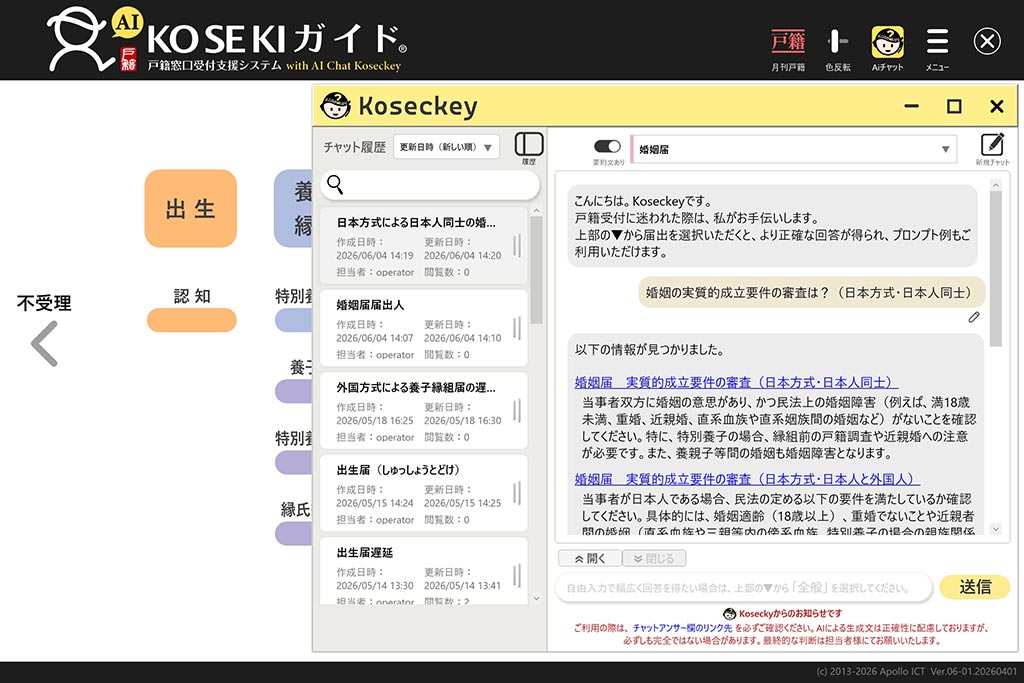The width and height of the screenshot is (1024, 683).
Task: Open handle menu of 出生届（しゅっしょうとどけ） chat
Action: point(517,493)
